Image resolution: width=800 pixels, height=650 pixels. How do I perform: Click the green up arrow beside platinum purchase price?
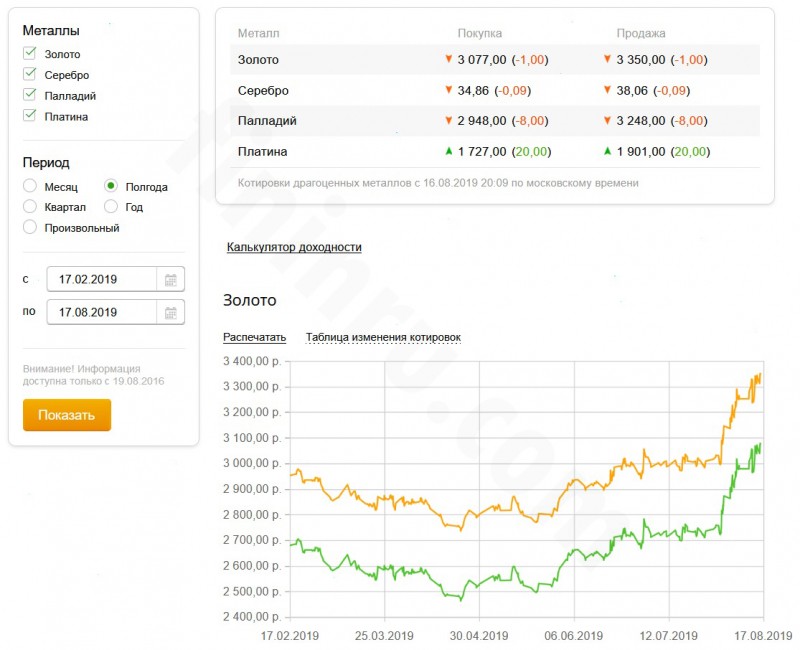pos(448,151)
